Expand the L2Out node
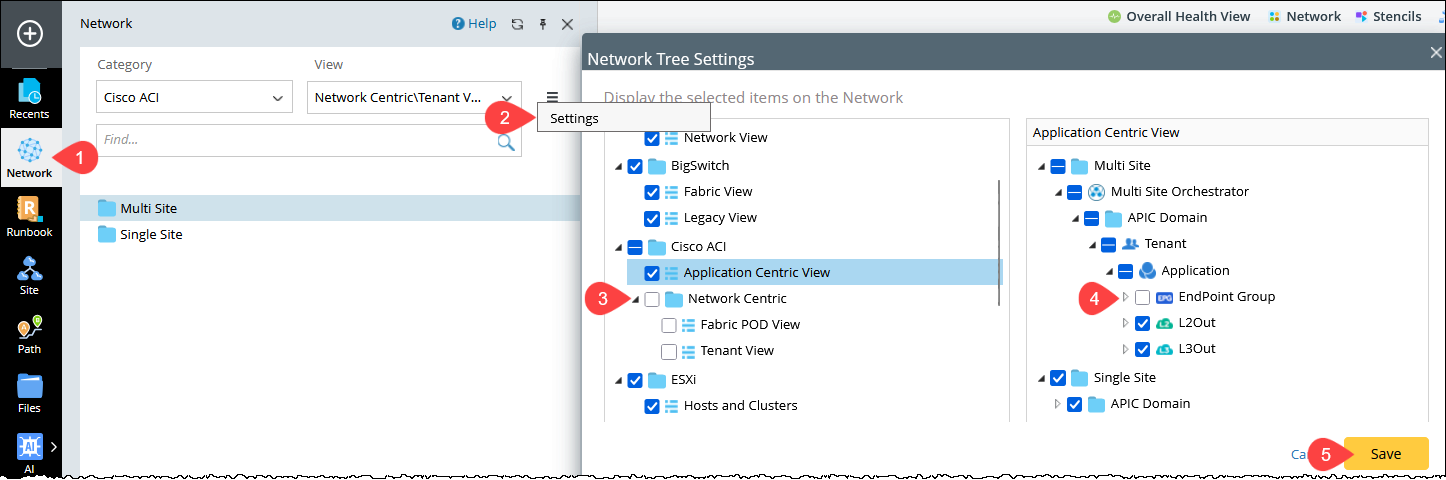 [x=1125, y=323]
